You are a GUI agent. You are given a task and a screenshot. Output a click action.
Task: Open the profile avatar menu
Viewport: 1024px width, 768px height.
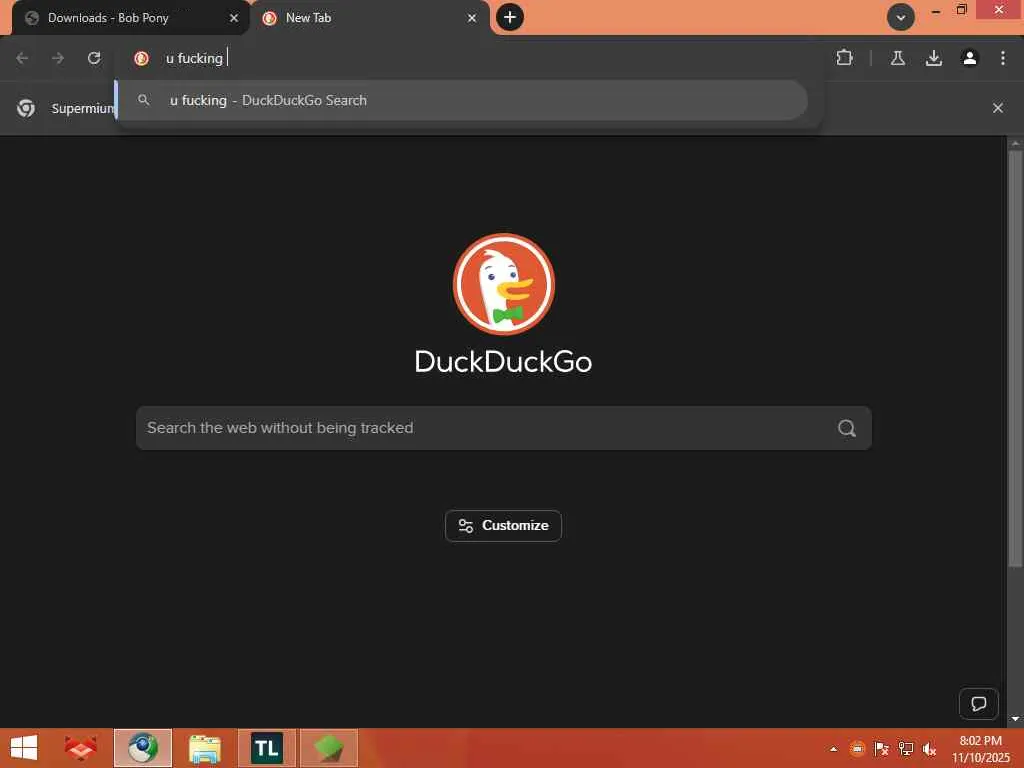pyautogui.click(x=970, y=58)
